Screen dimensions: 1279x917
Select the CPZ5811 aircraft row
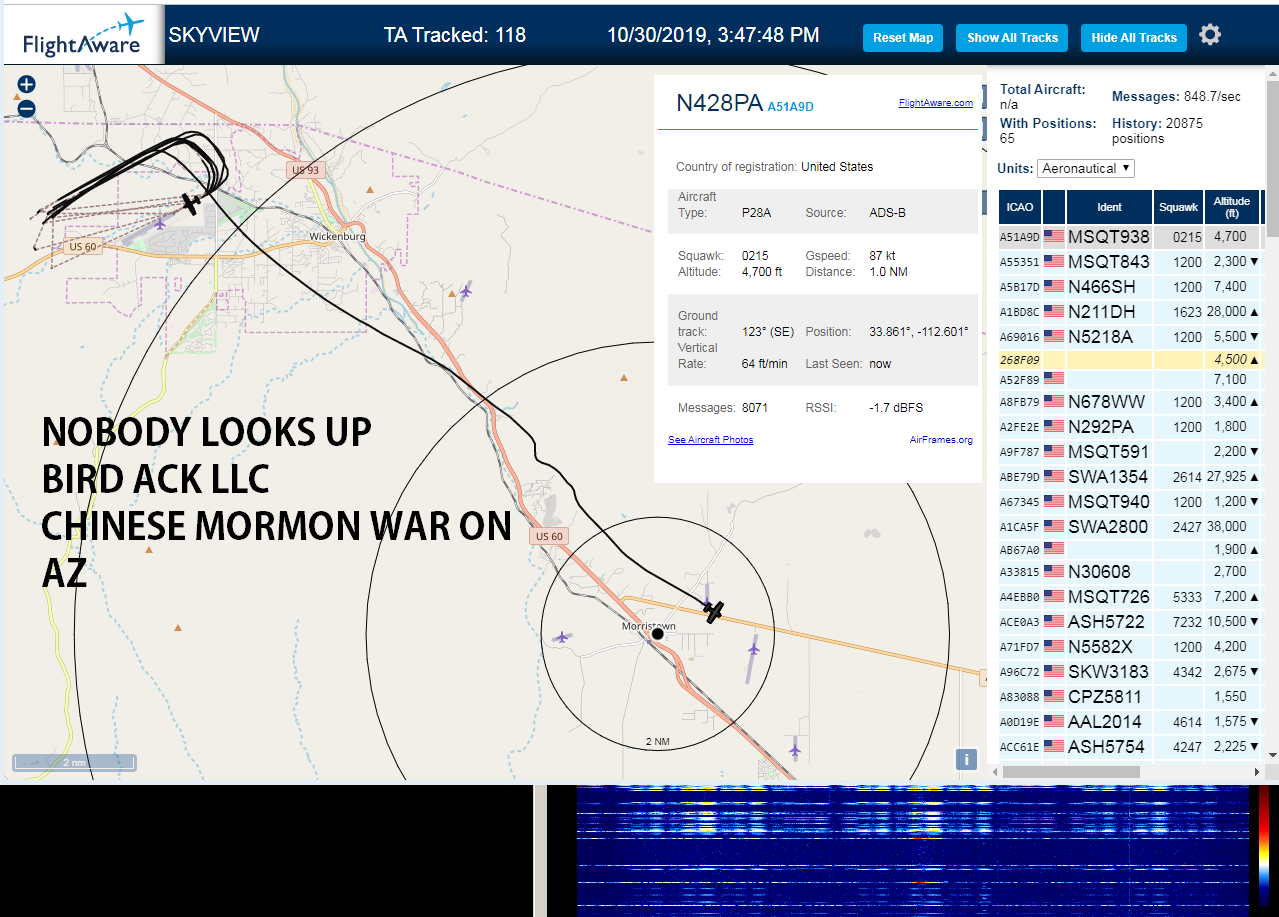point(1129,697)
